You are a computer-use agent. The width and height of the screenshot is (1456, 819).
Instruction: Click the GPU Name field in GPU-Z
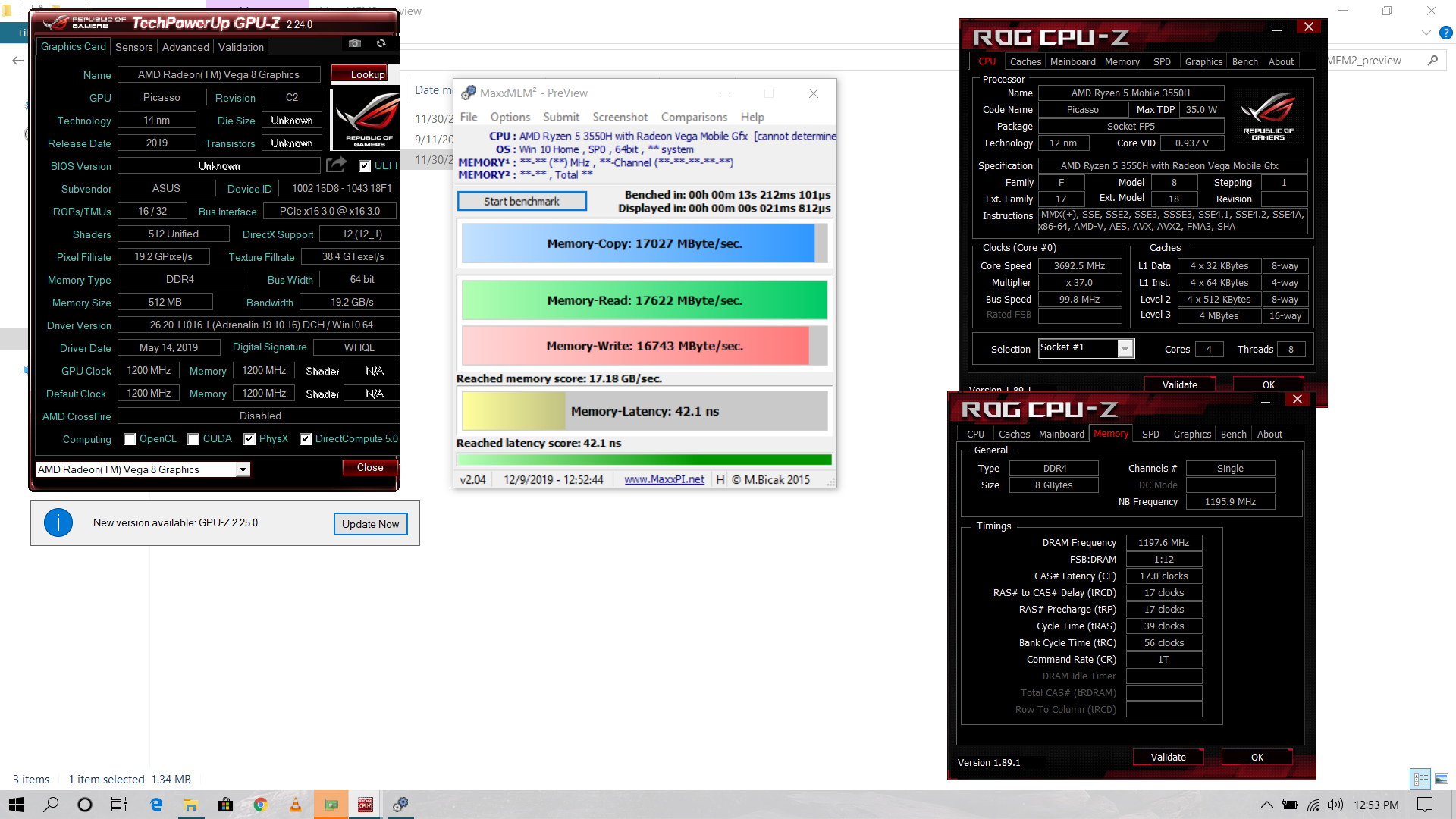coord(218,74)
